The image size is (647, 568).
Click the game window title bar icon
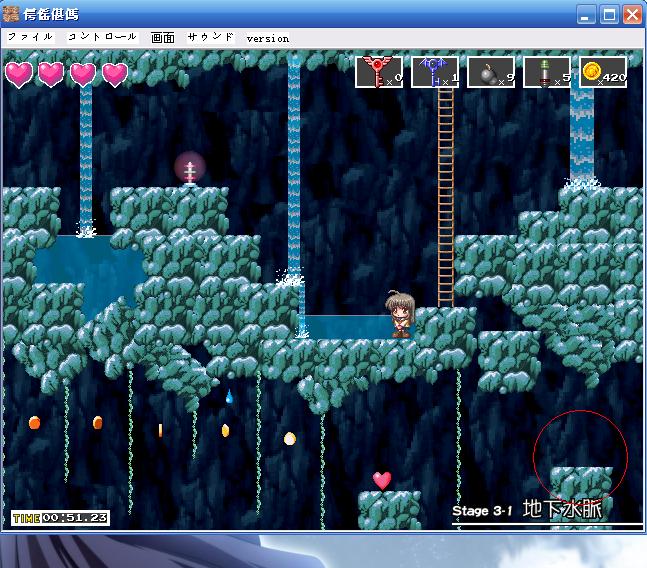[x=10, y=14]
